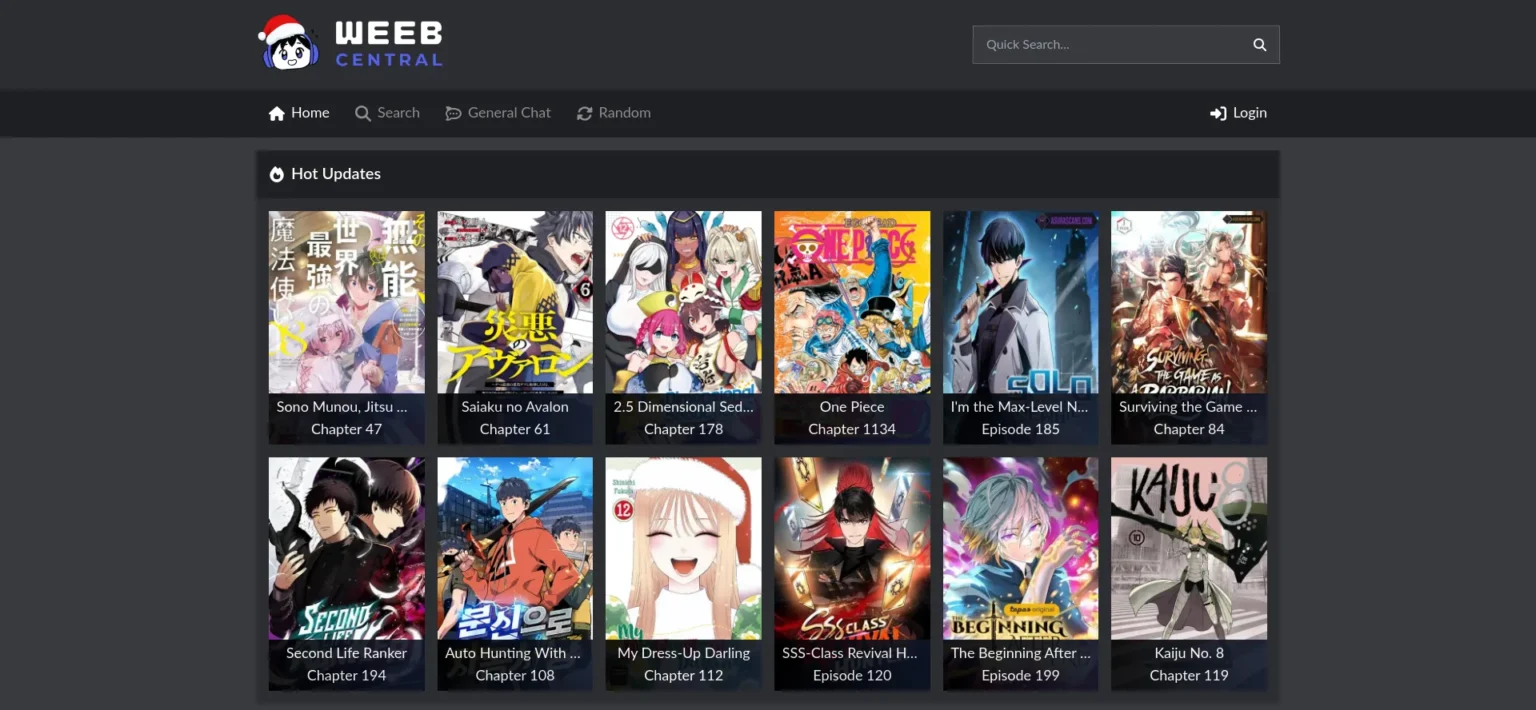Click the Login text link
1536x710 pixels.
pos(1250,113)
